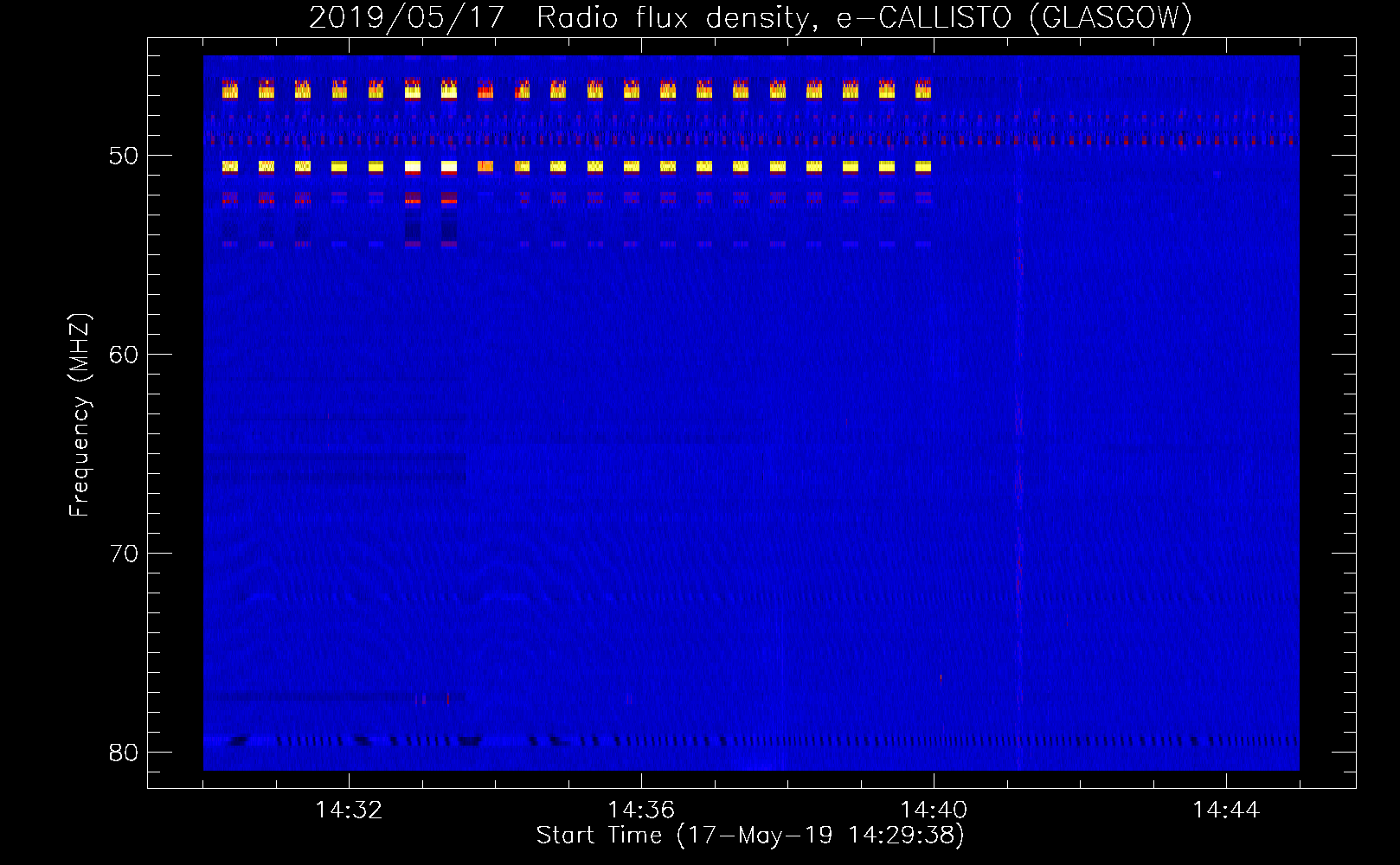Click the 14:40 time tick label

point(934,811)
